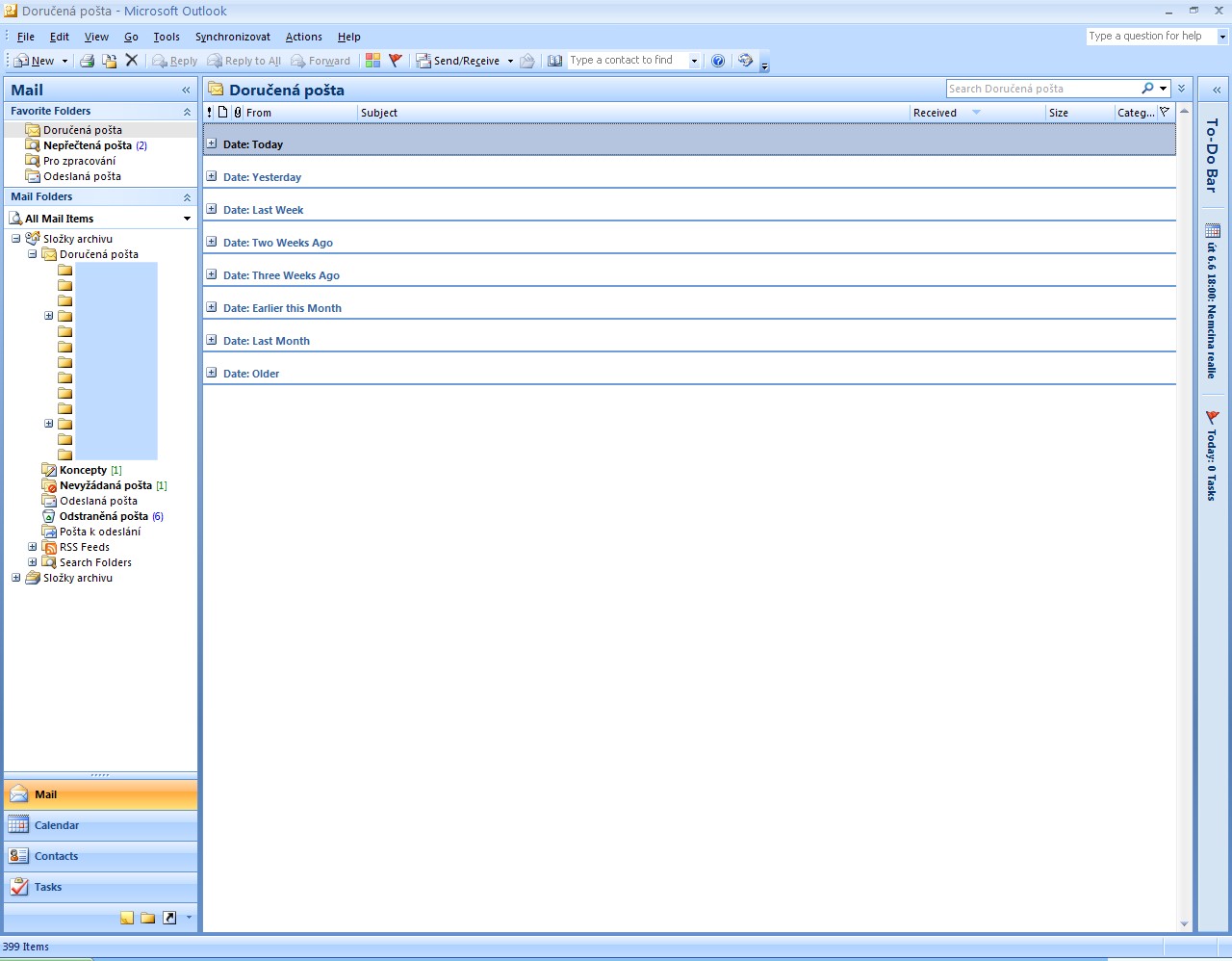The height and width of the screenshot is (961, 1232).
Task: Expand the Search Folders tree node
Action: (33, 562)
